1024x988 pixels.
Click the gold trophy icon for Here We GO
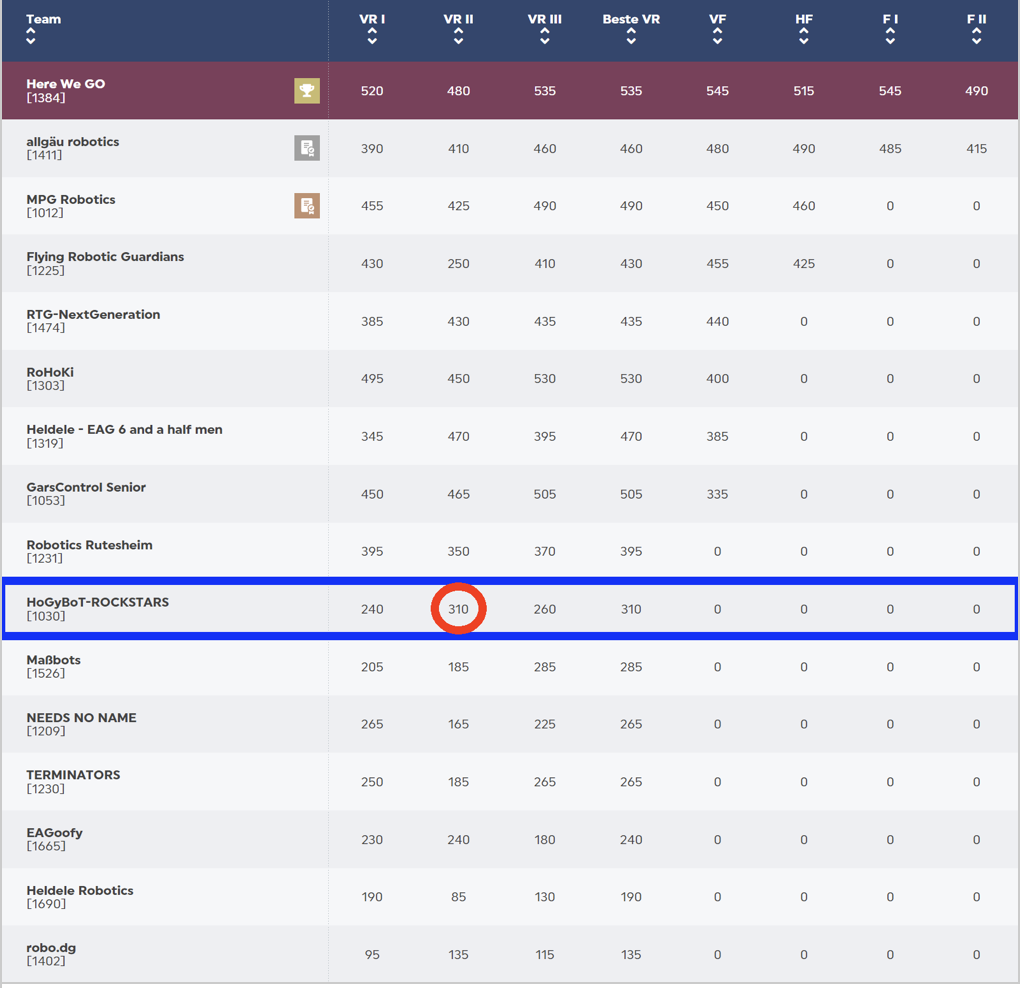click(307, 91)
